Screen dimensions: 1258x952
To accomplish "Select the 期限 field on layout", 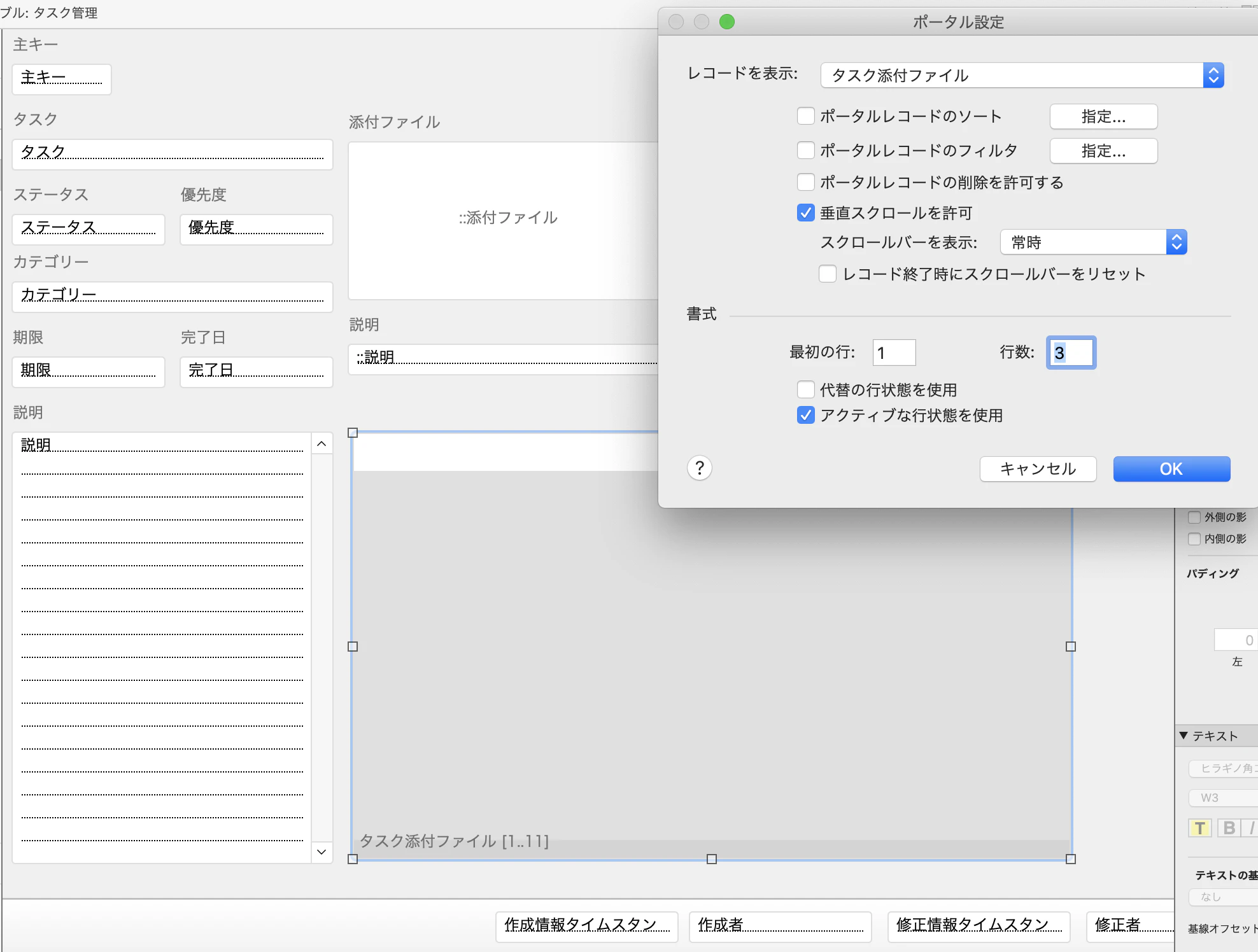I will click(88, 372).
